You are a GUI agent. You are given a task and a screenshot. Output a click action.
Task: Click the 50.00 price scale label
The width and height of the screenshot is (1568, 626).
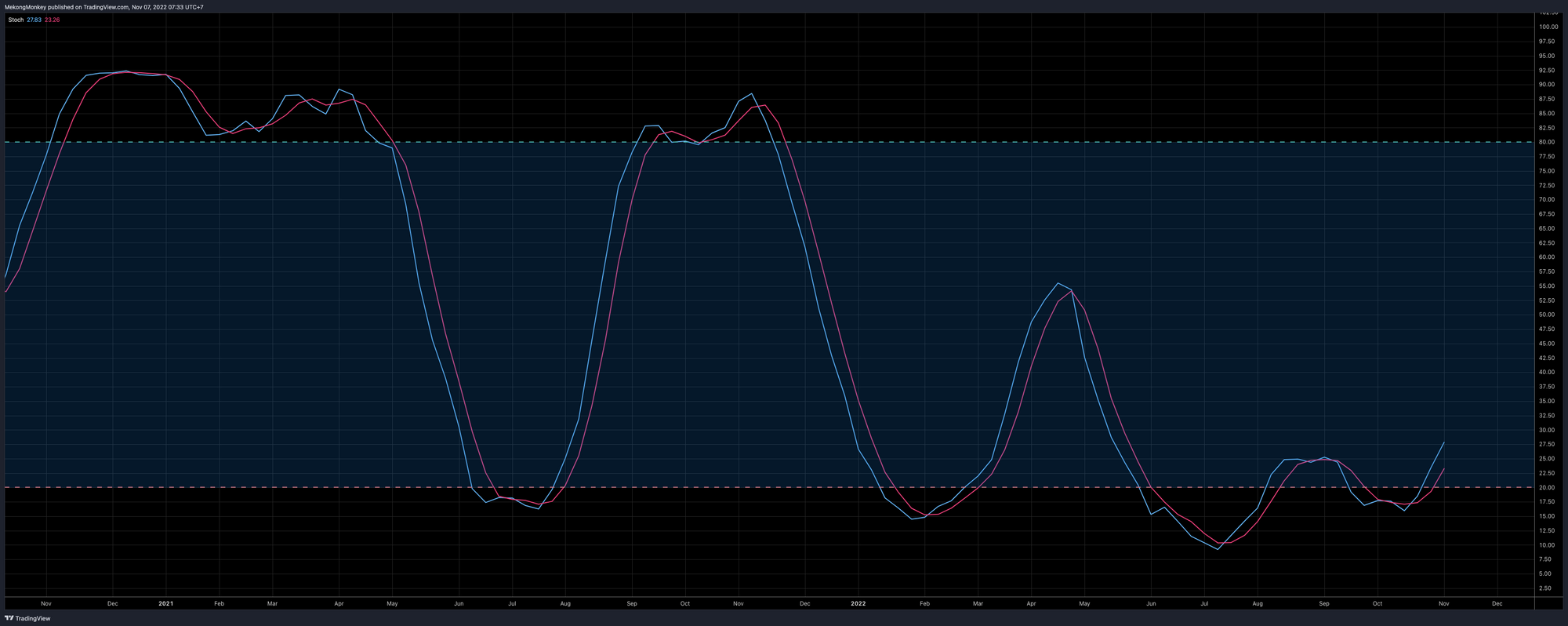1546,315
